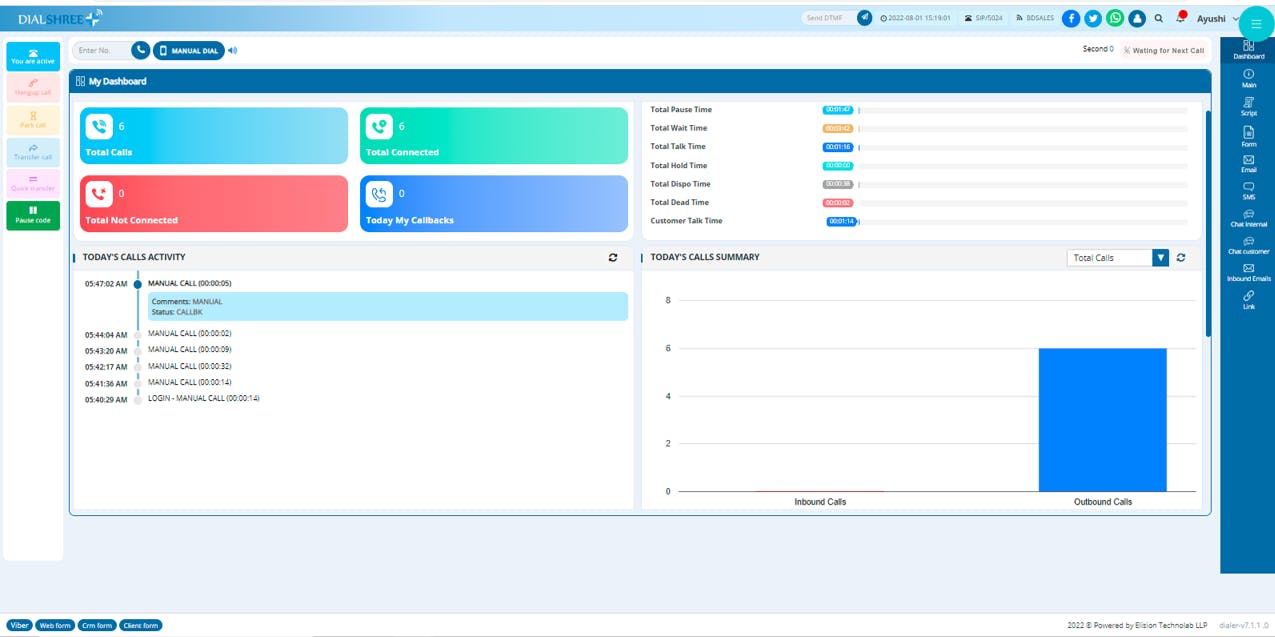Click the Hangup call button
Screen dimensions: 1275x637
coord(33,88)
